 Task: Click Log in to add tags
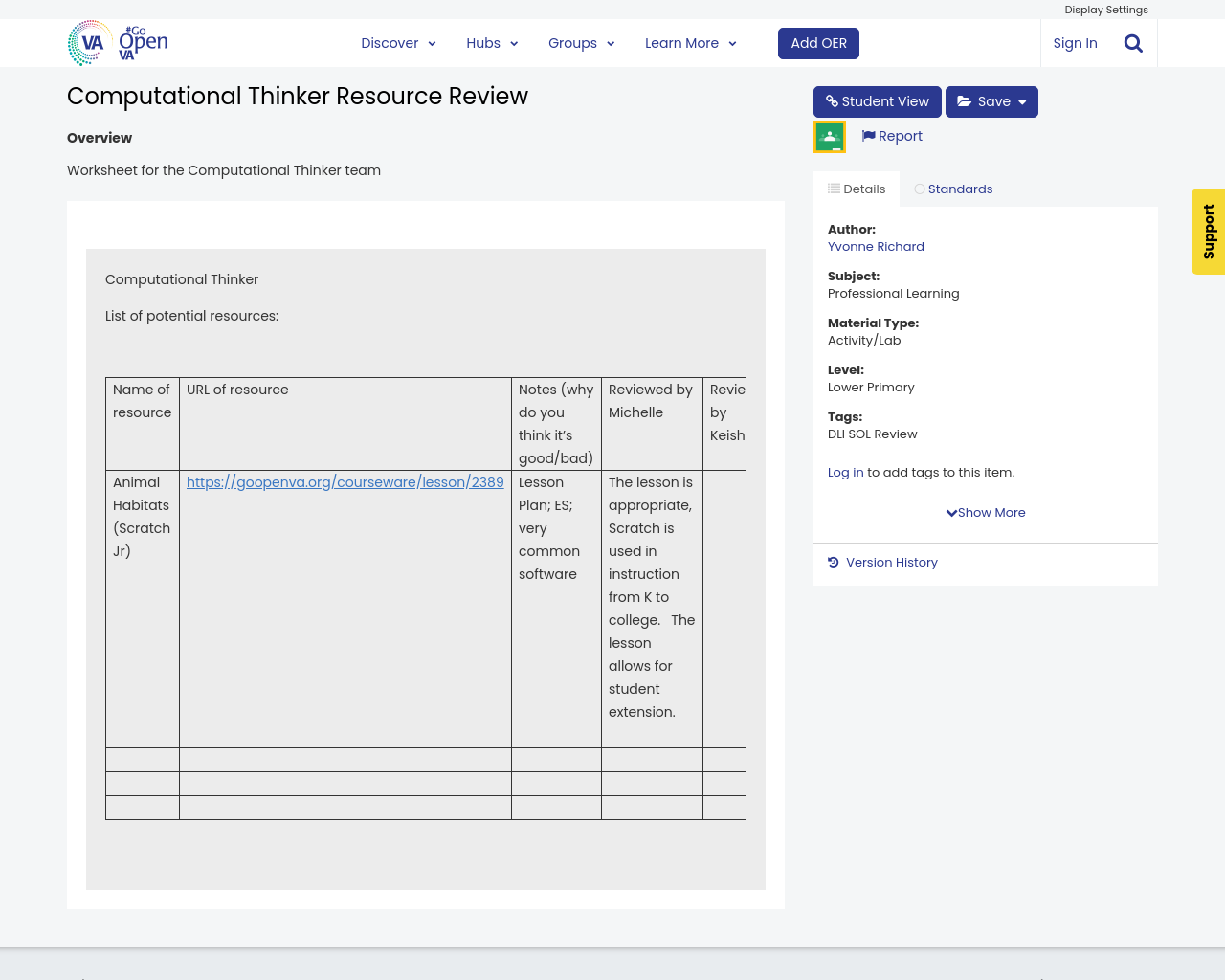click(x=845, y=473)
